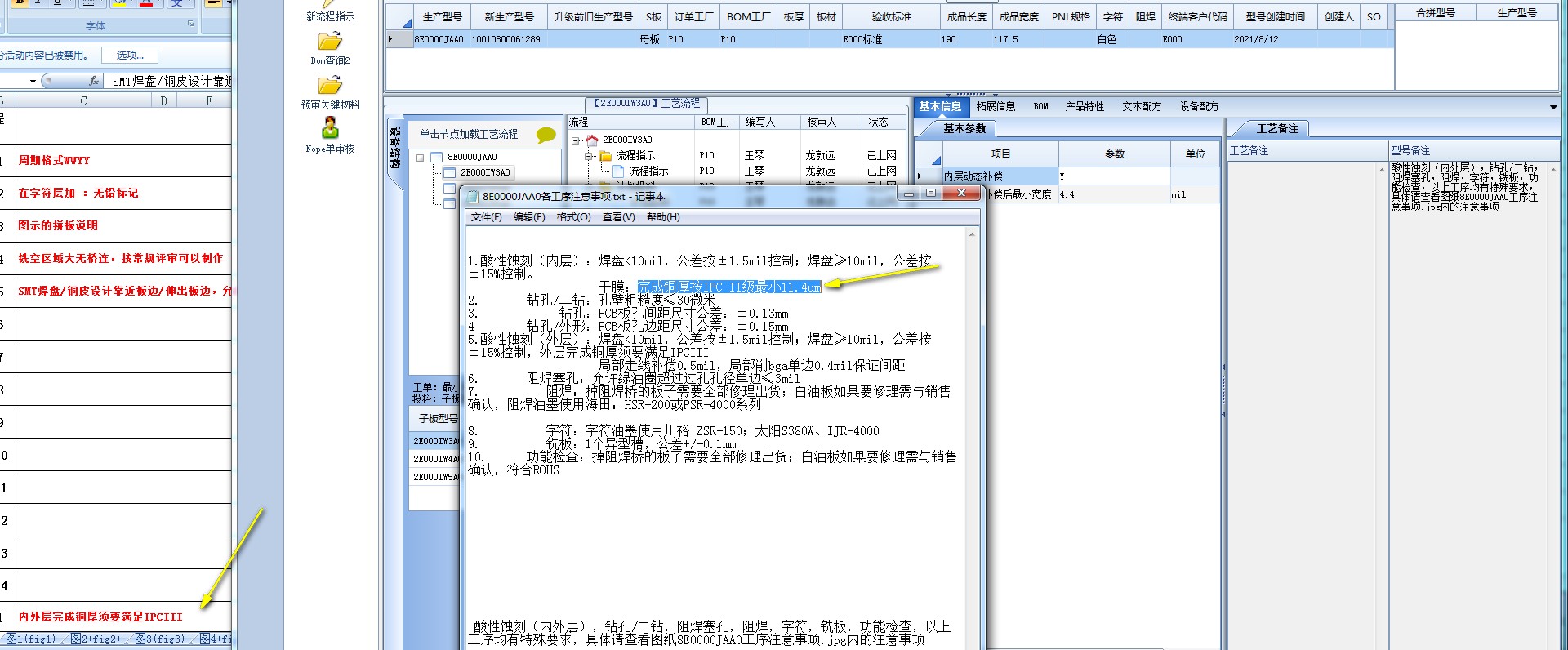The height and width of the screenshot is (650, 1568).
Task: Switch to the BOM tab
Action: (x=1040, y=106)
